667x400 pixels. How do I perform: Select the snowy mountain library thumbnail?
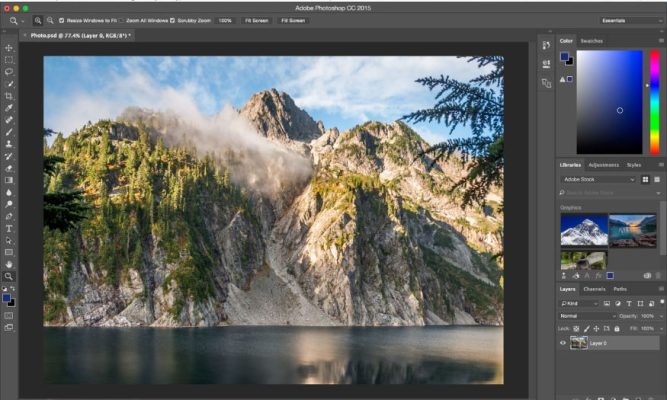[583, 230]
